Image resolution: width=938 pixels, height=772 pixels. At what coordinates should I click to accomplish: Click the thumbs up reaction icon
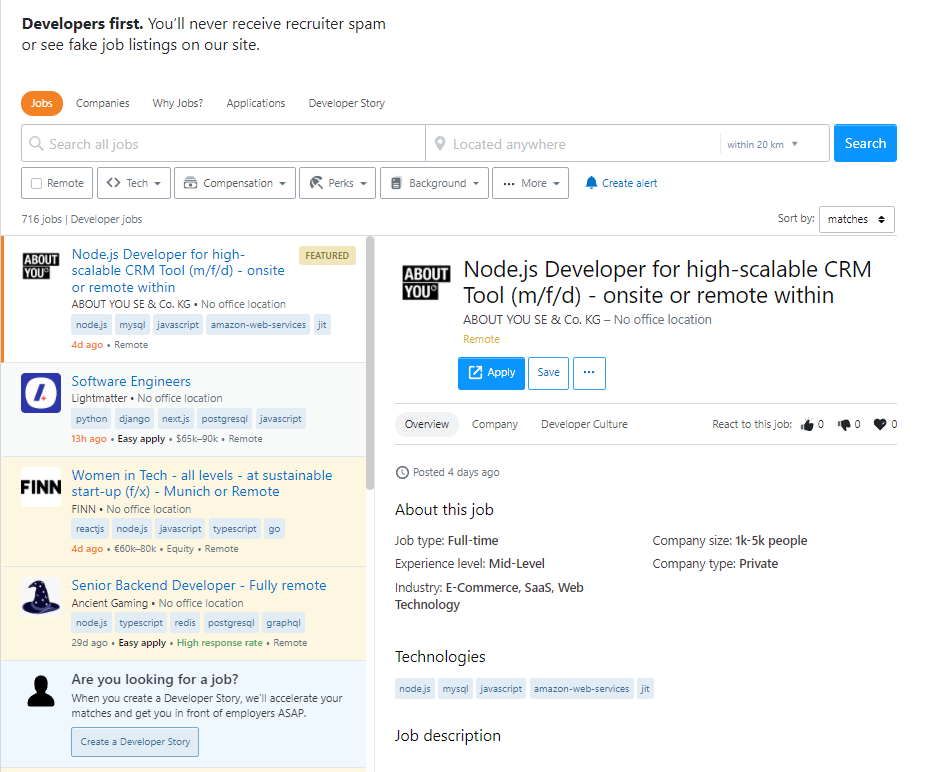tap(807, 425)
